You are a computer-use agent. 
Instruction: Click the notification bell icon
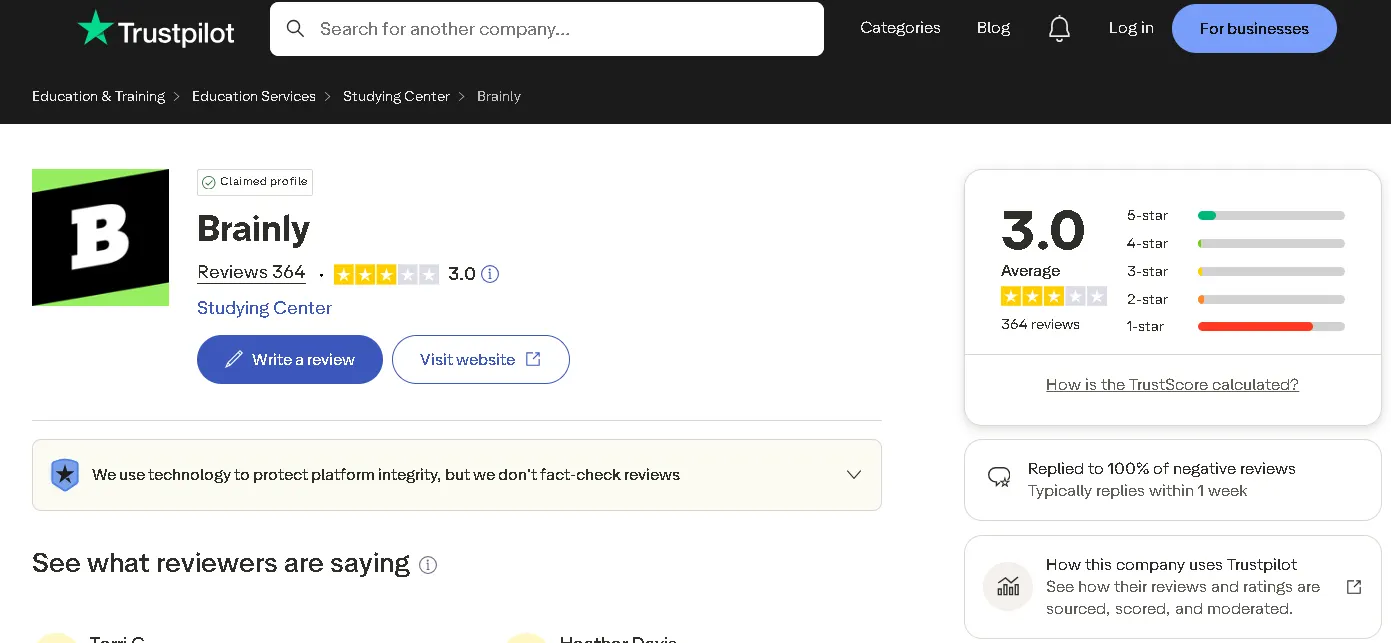pyautogui.click(x=1060, y=28)
